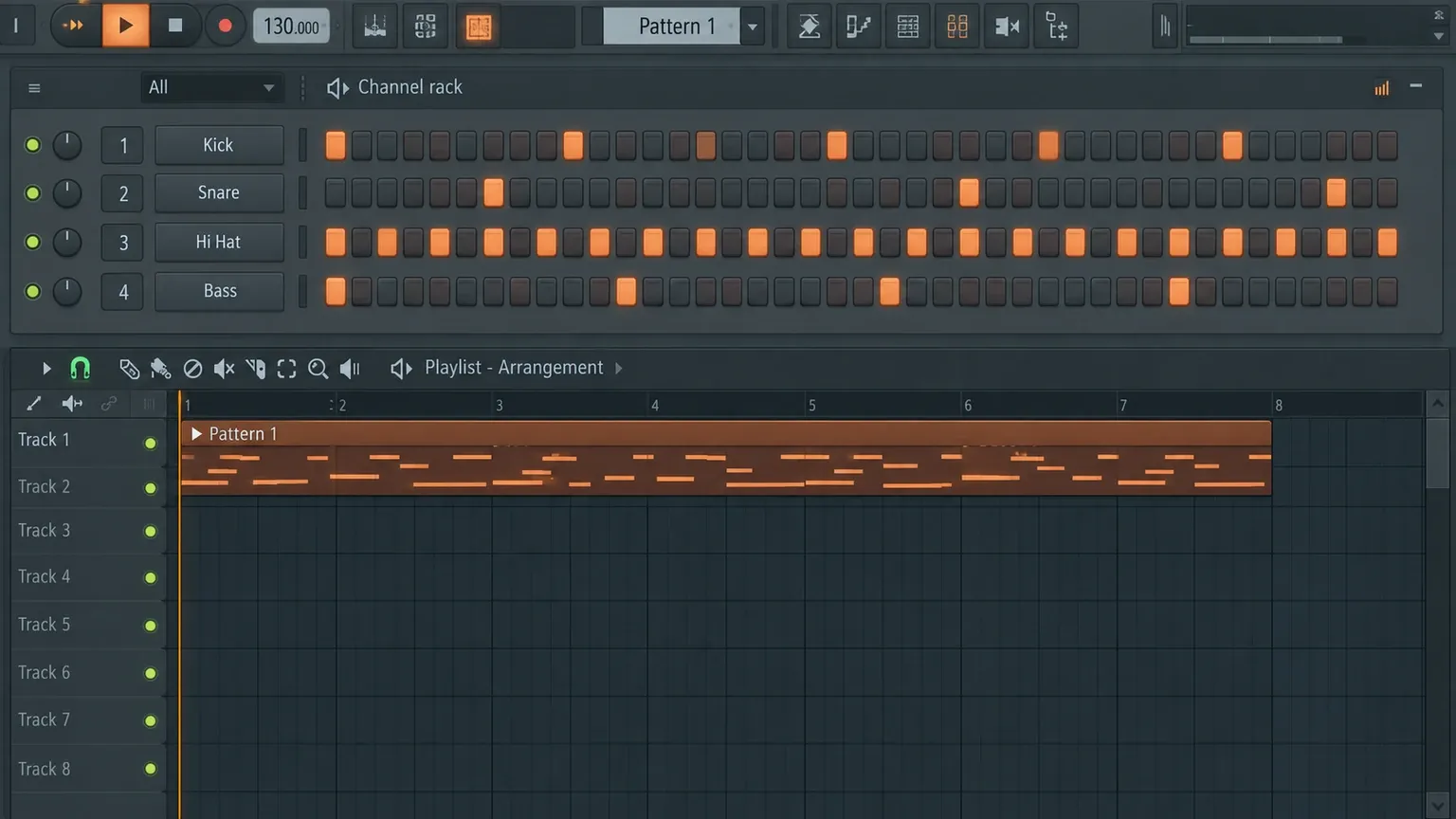Click the orange Play button in transport bar
1456x819 pixels.
(125, 26)
